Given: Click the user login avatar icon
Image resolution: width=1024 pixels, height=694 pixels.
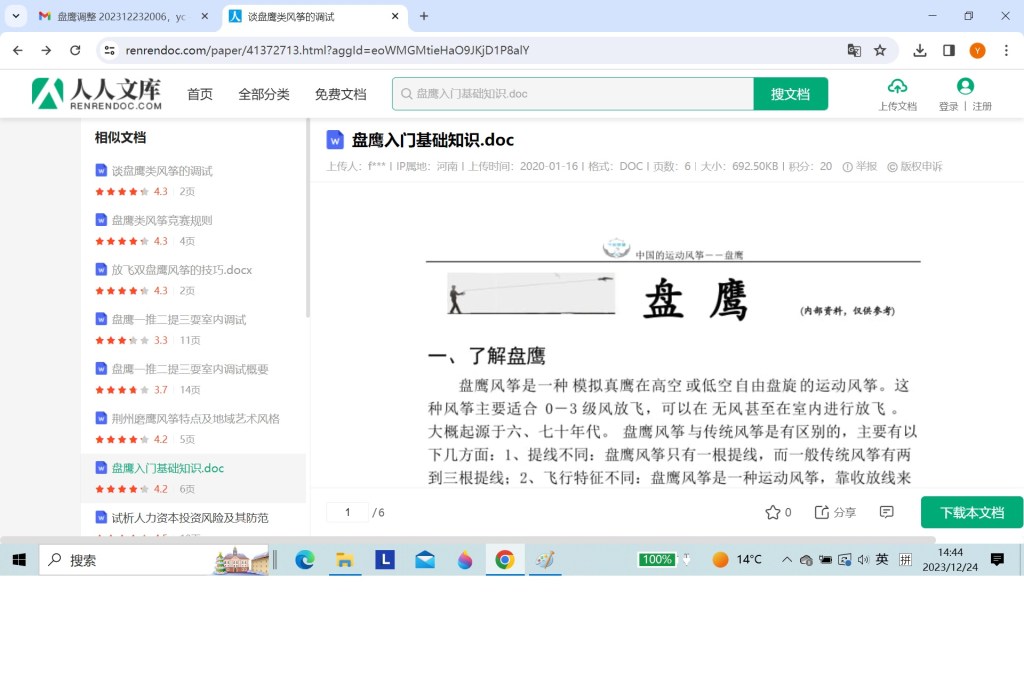Looking at the screenshot, I should pos(965,87).
